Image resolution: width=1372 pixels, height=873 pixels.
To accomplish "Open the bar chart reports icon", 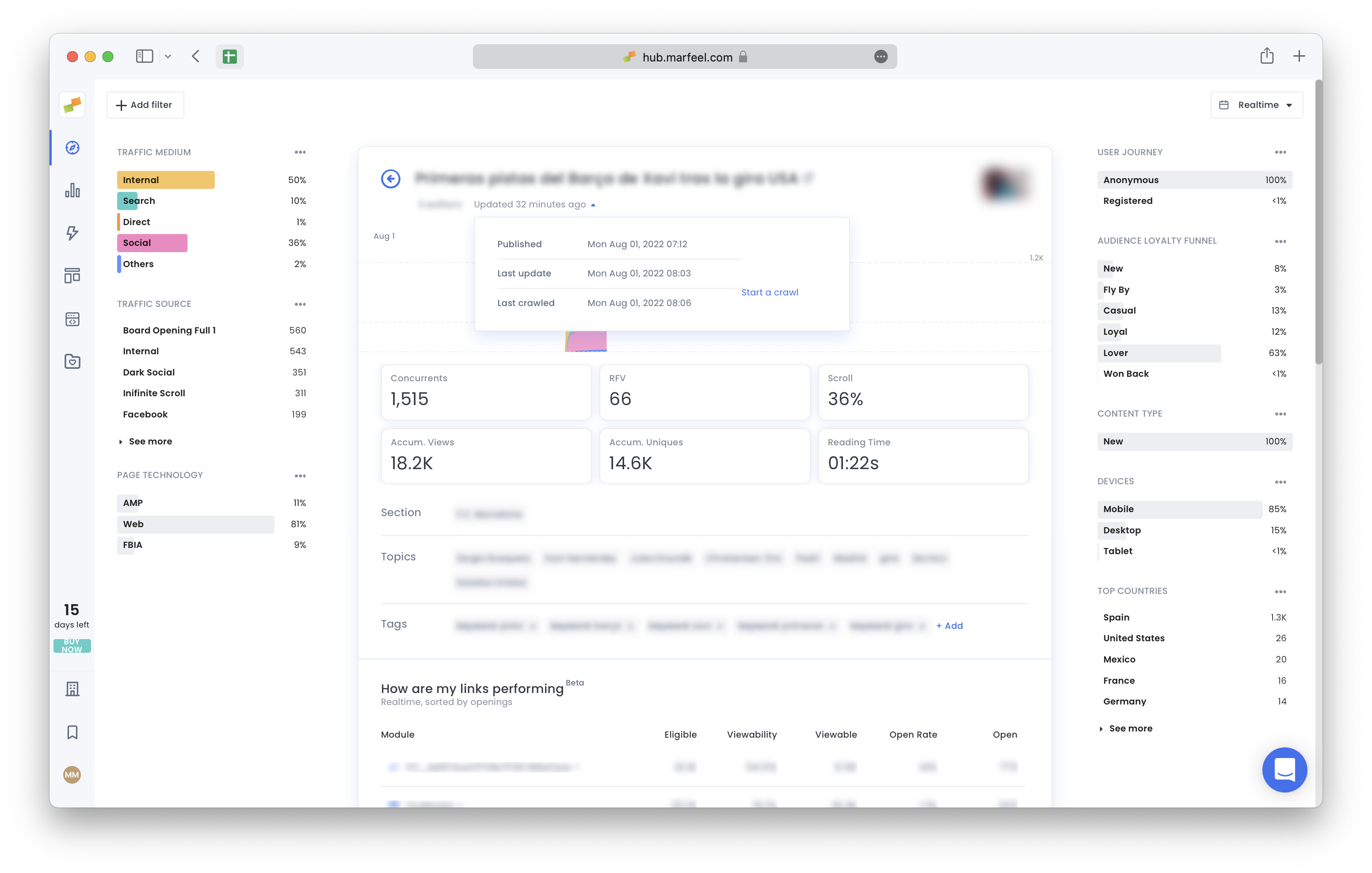I will point(72,191).
